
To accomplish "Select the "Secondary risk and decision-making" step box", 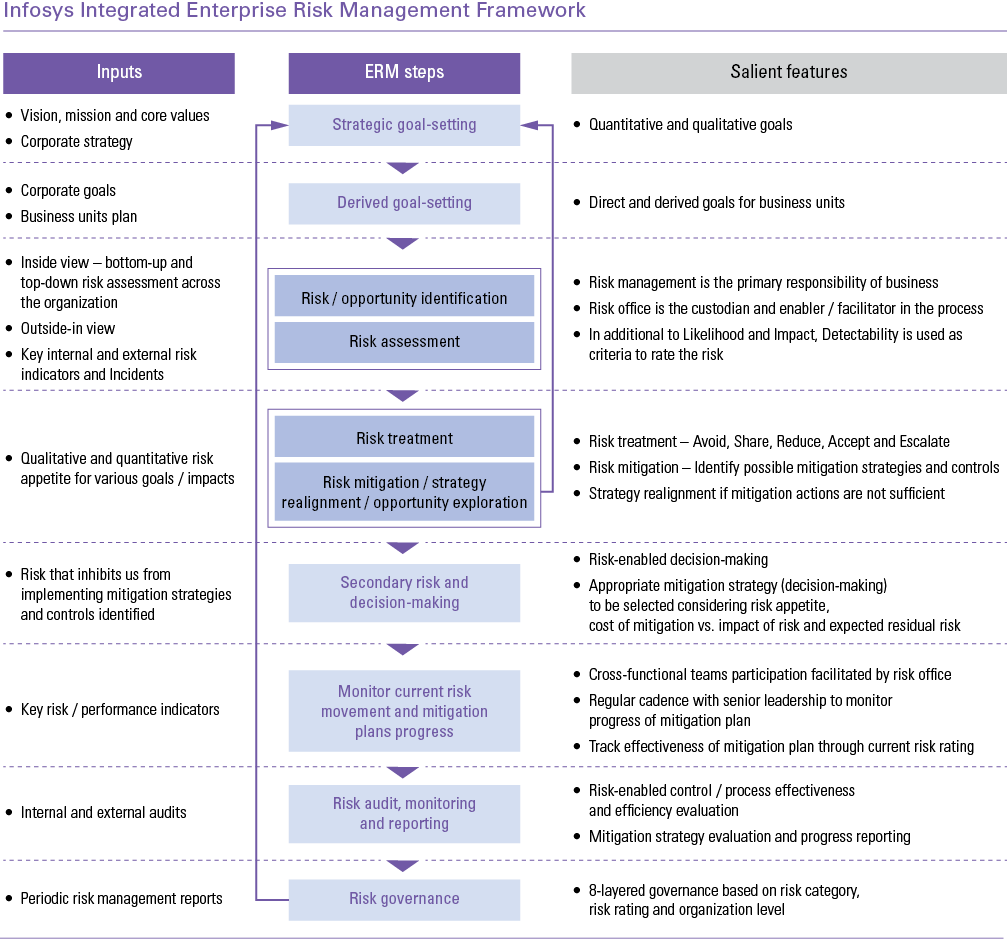I will tap(404, 593).
